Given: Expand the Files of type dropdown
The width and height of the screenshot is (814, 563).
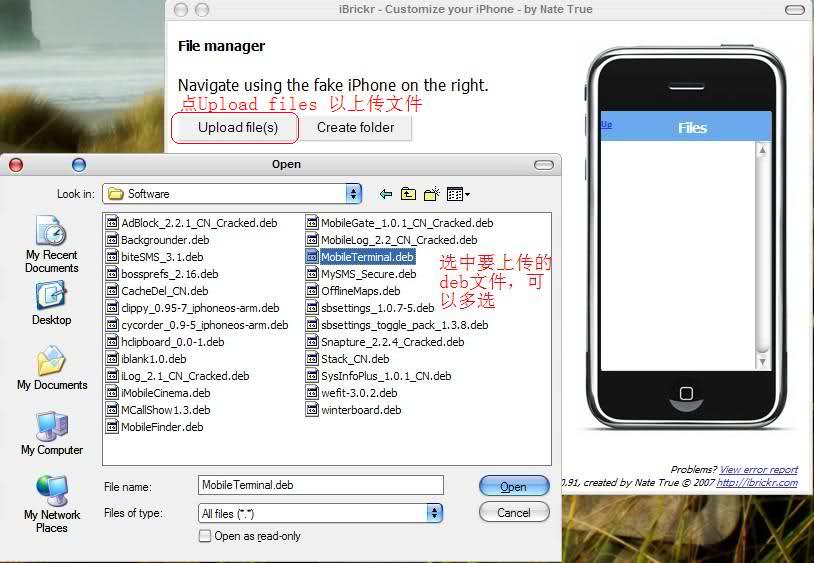Looking at the screenshot, I should click(435, 513).
